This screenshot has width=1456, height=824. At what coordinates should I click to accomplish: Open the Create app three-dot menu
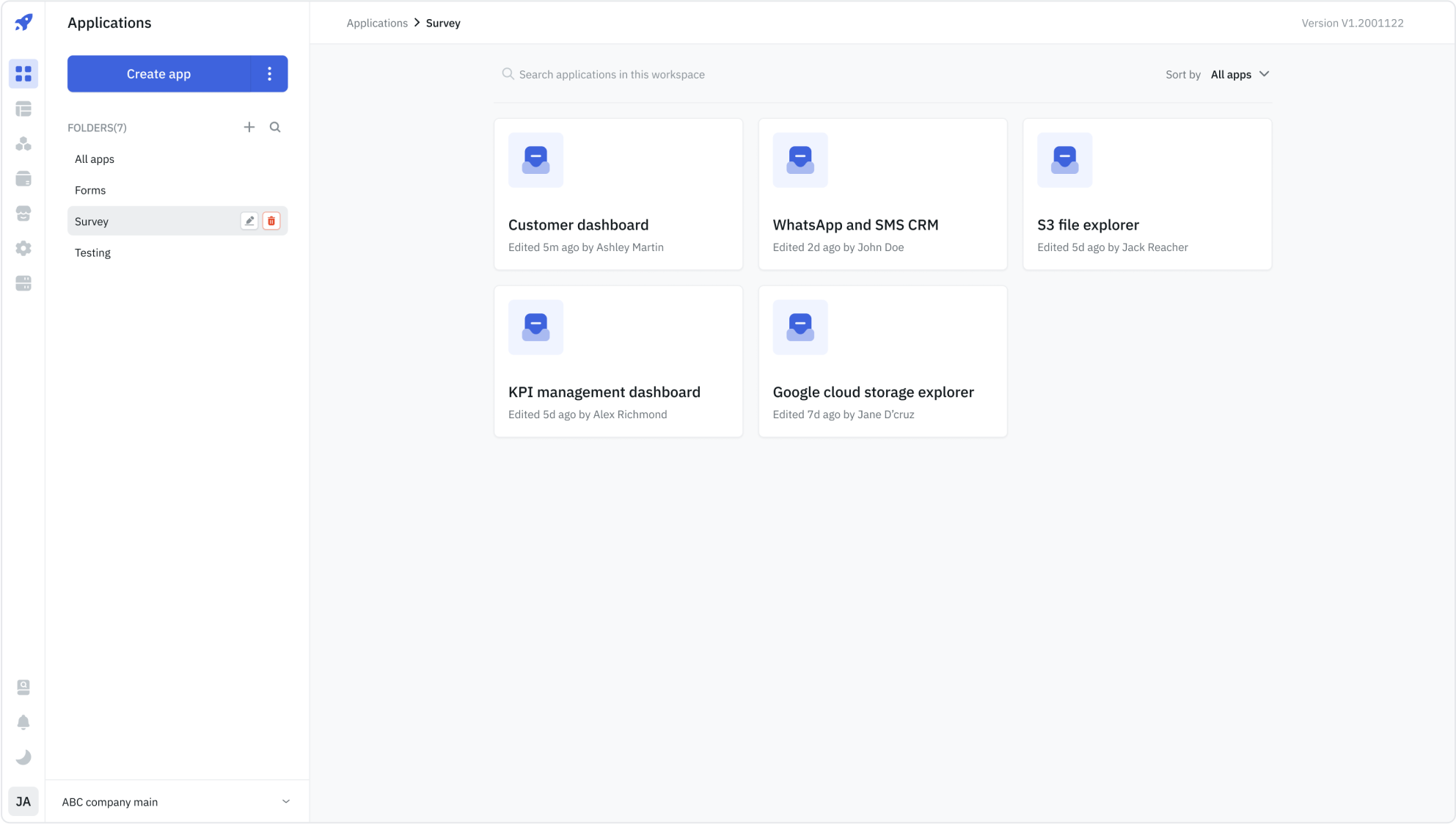tap(269, 73)
